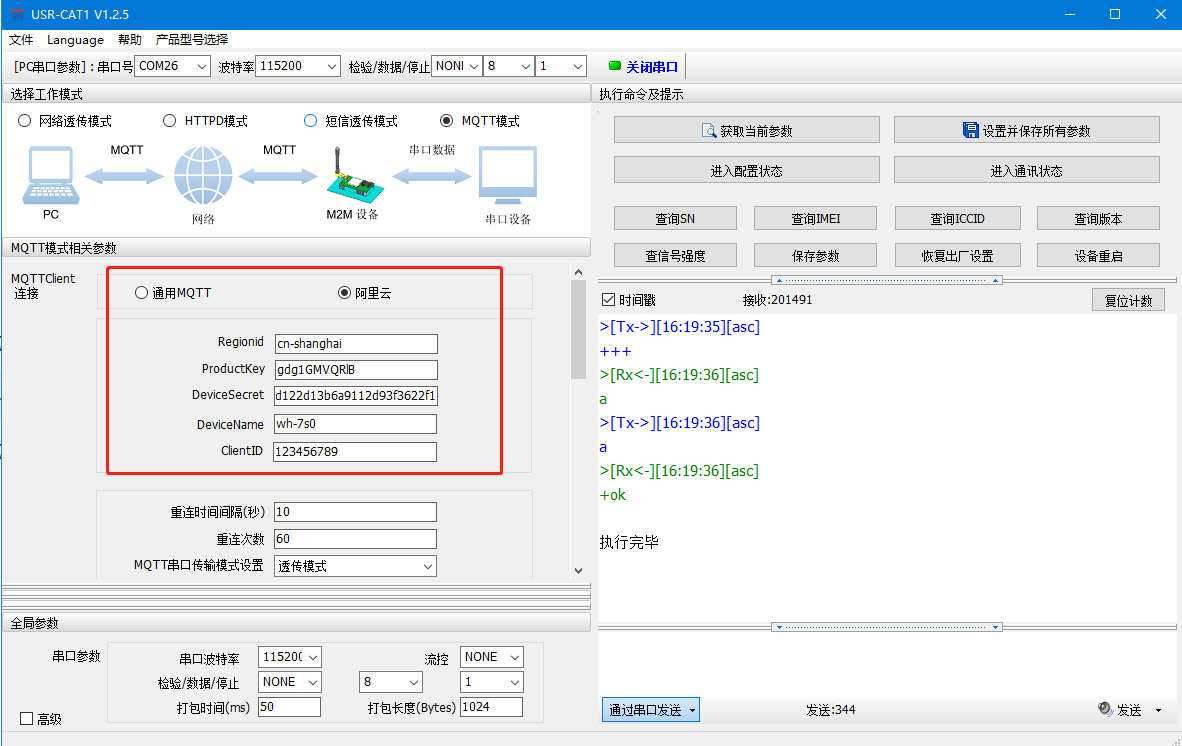
Task: Click the M2M device module icon
Action: (352, 177)
